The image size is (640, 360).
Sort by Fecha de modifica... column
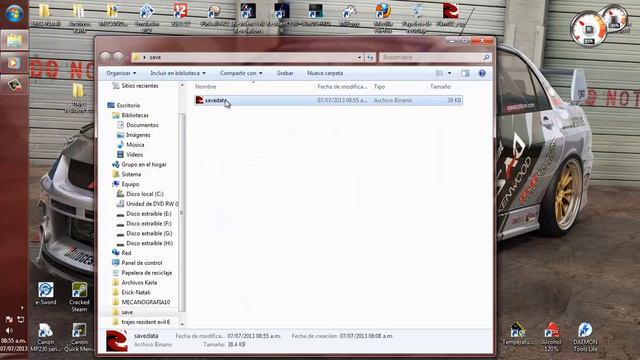point(342,87)
